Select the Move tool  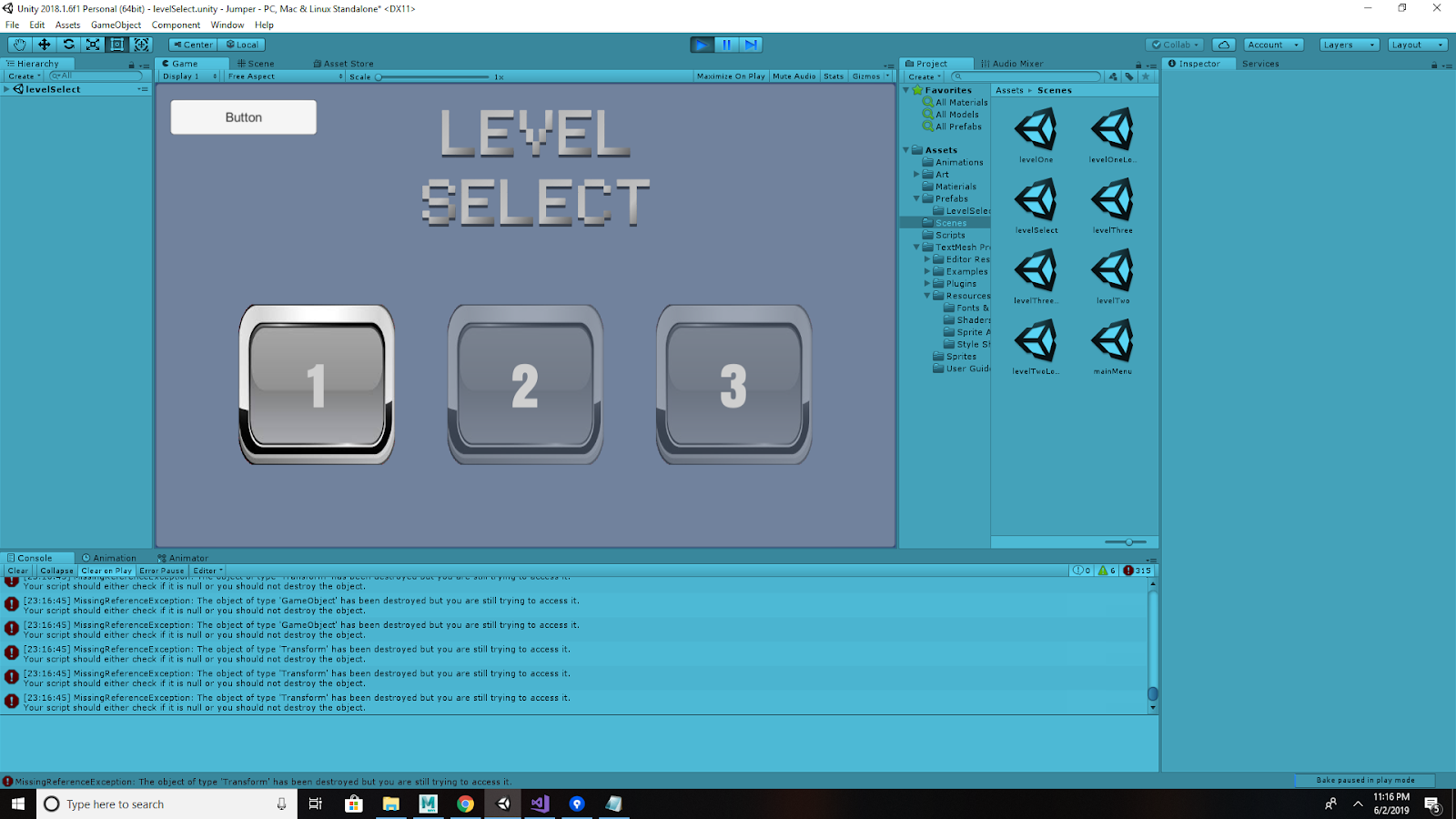click(44, 45)
